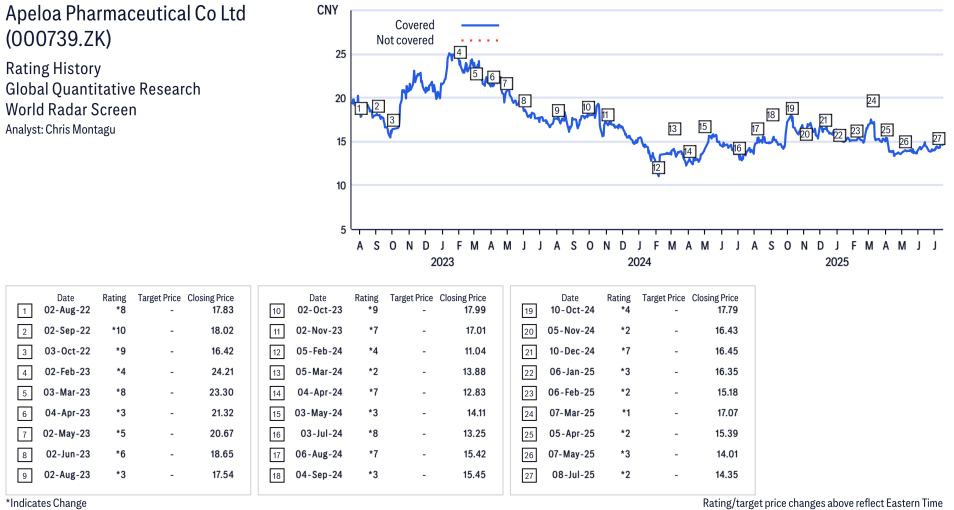Click chart marker 24 in 2025
Image resolution: width=954 pixels, height=510 pixels.
coord(872,100)
